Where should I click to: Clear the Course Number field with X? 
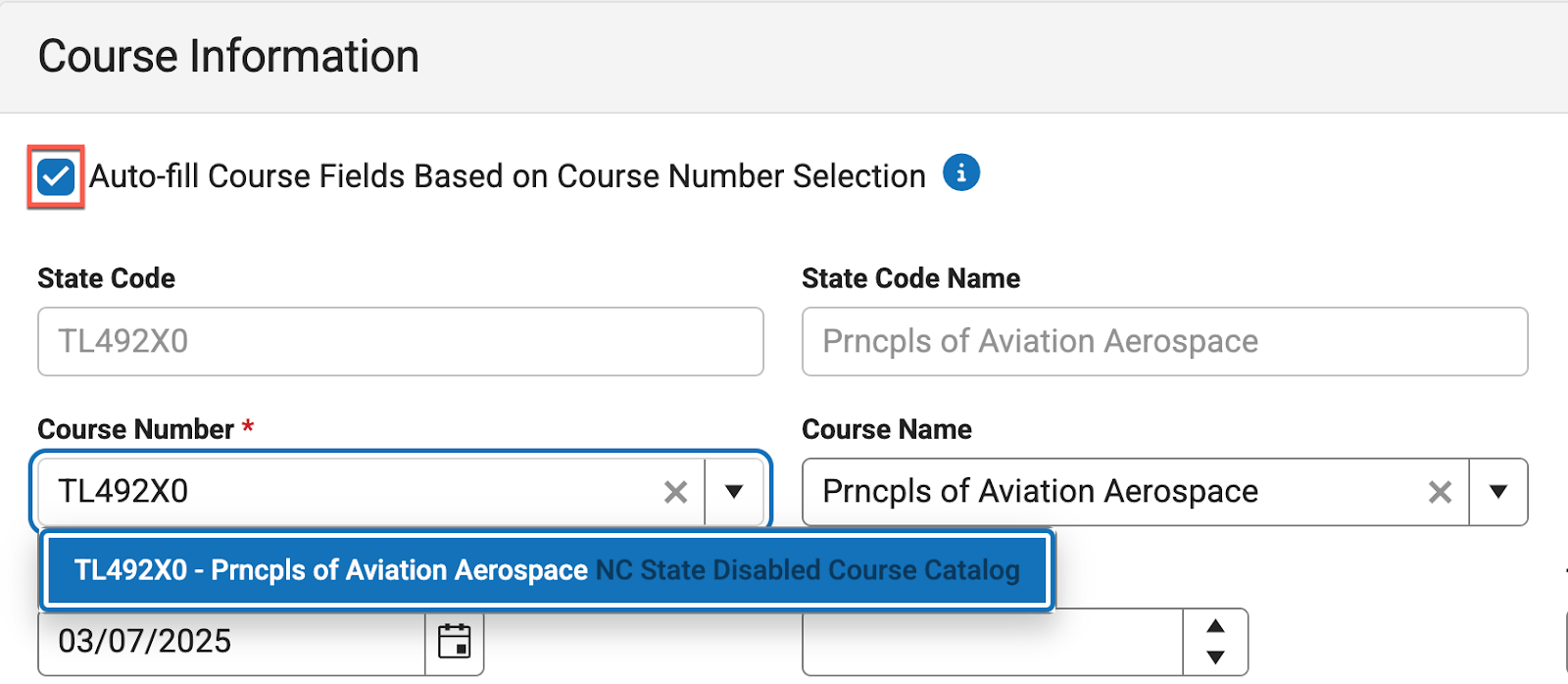[x=675, y=492]
